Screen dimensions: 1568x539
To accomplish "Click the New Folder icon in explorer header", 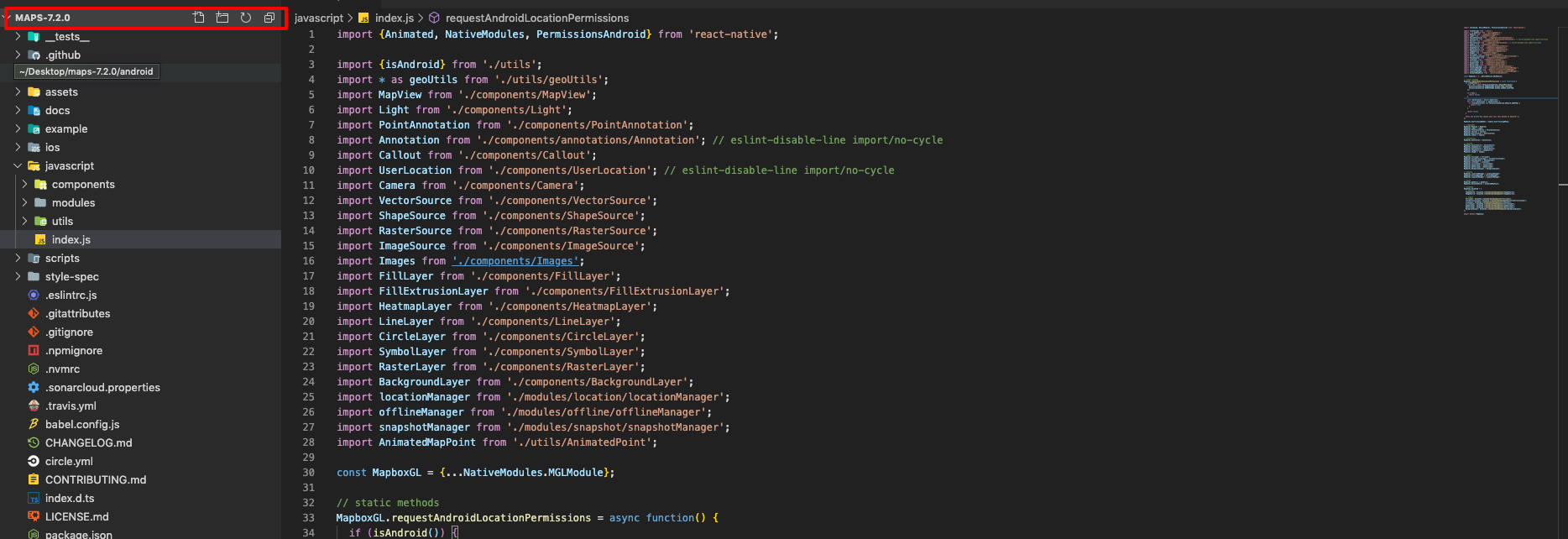I will click(x=222, y=18).
